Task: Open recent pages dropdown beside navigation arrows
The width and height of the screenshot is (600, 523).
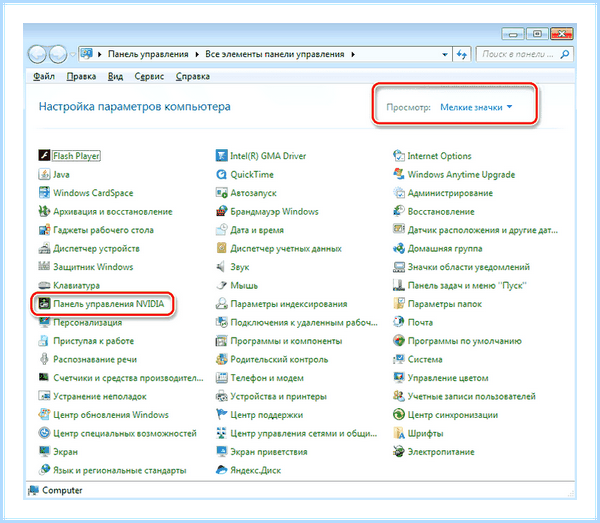Action: 73,54
